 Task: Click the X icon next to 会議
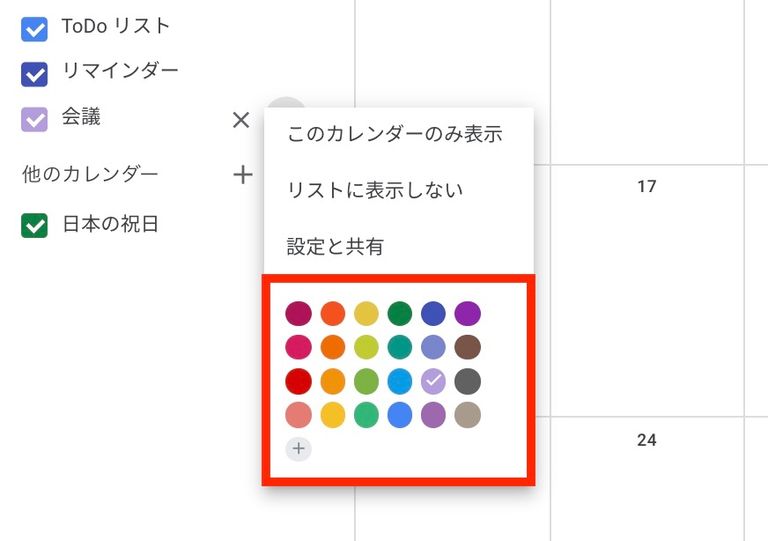tap(241, 119)
